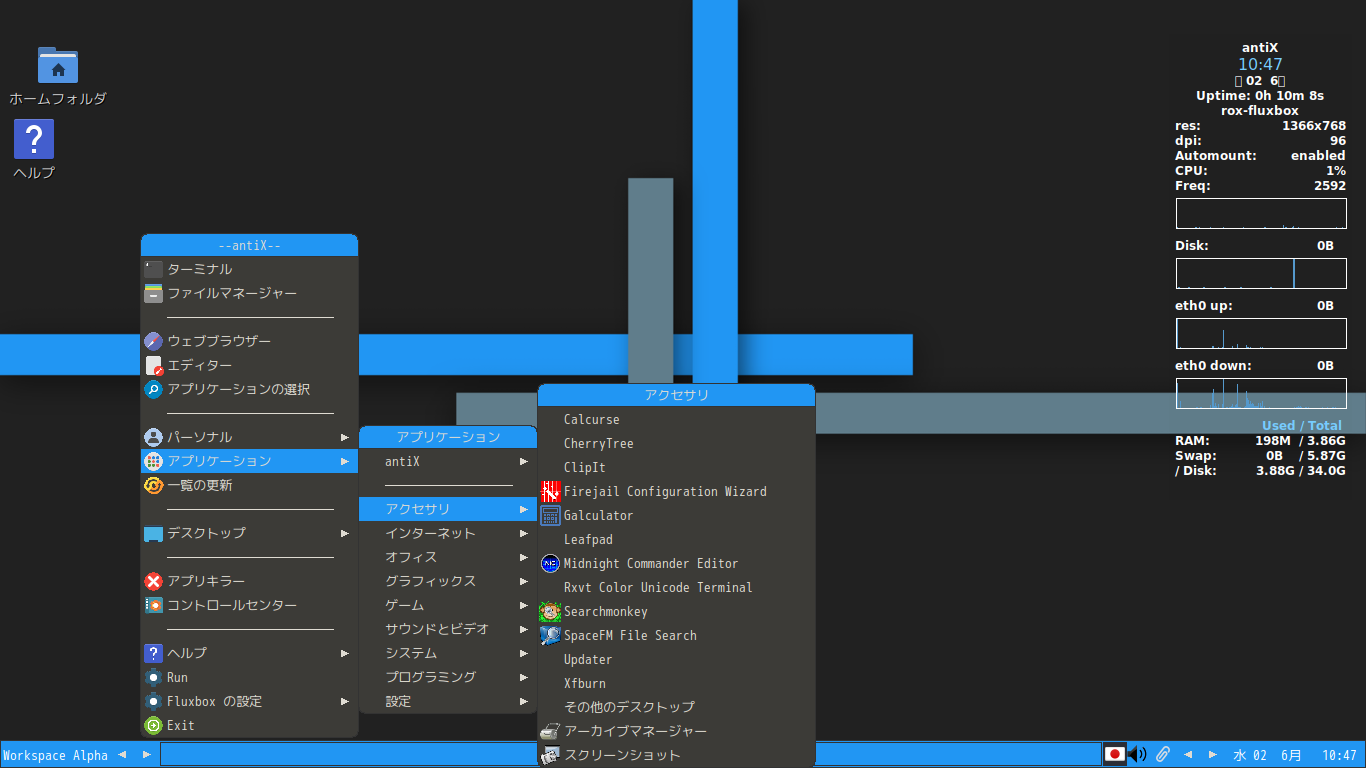The image size is (1366, 768).
Task: Select the アクセサリ category entry
Action: [x=448, y=509]
